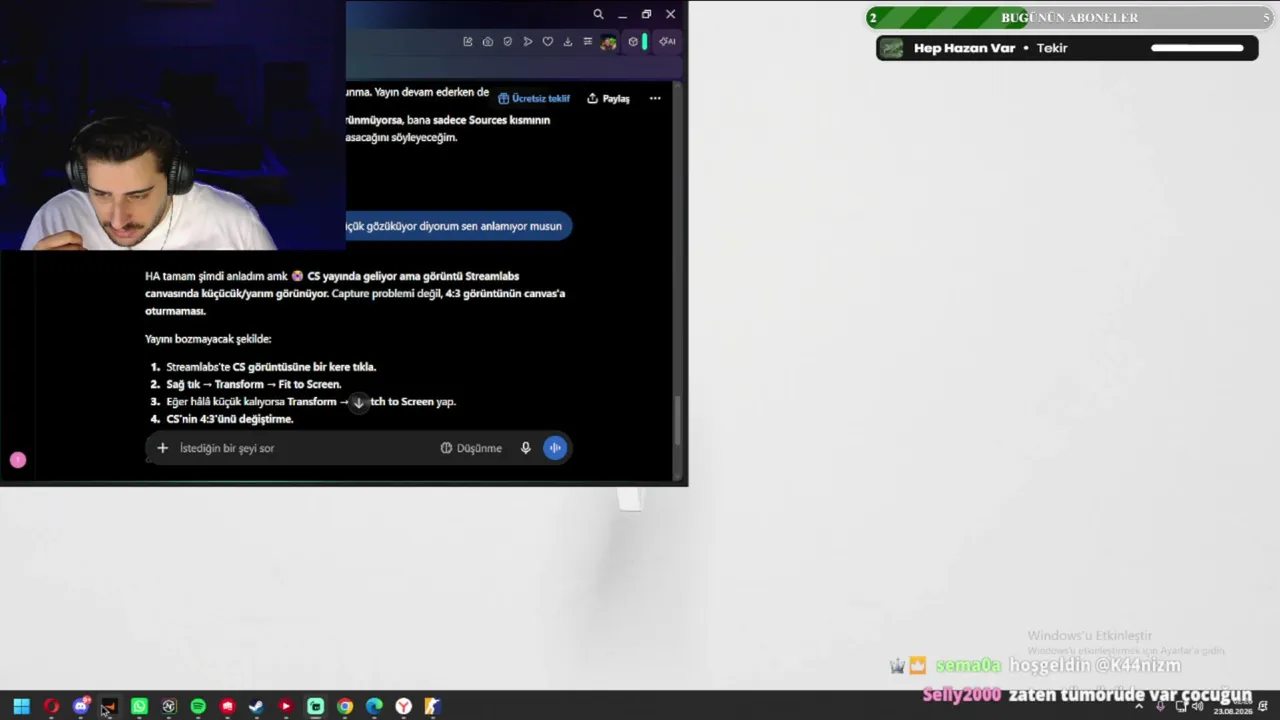Click the 'Yayını bozmayacak şekilde:' line
The height and width of the screenshot is (720, 1280).
[208, 339]
